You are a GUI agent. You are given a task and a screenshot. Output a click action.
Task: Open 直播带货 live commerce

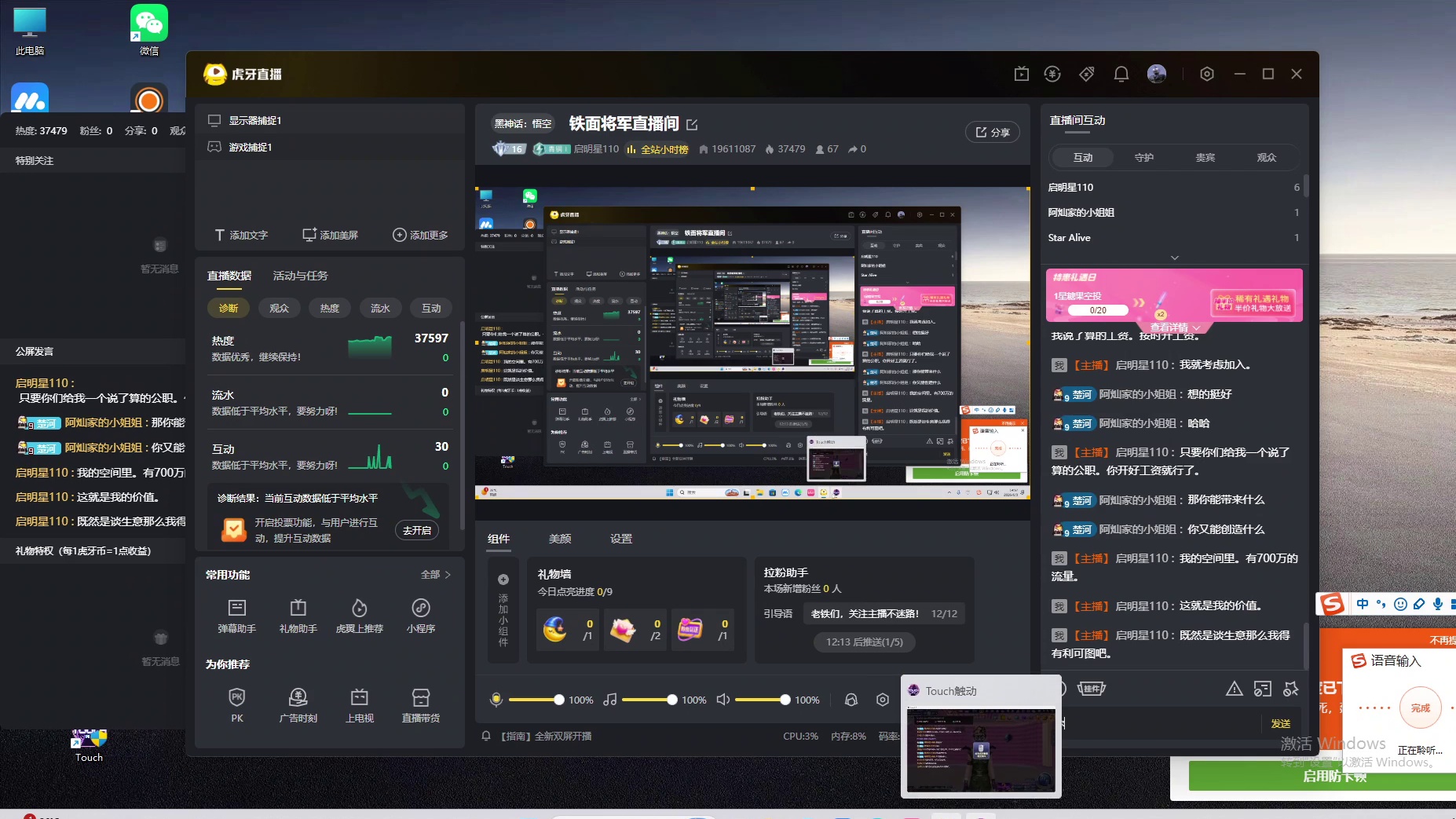(x=421, y=705)
